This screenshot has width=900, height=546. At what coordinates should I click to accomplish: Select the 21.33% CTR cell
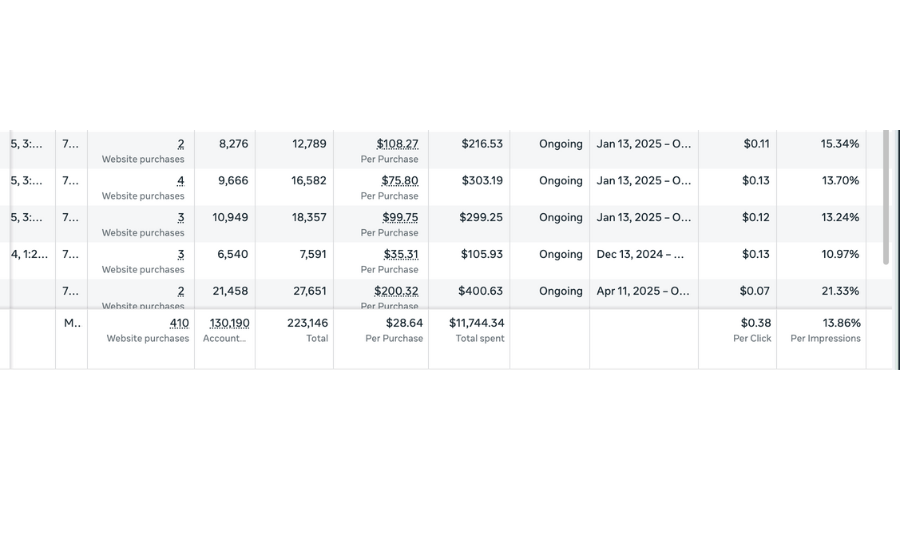click(x=821, y=294)
